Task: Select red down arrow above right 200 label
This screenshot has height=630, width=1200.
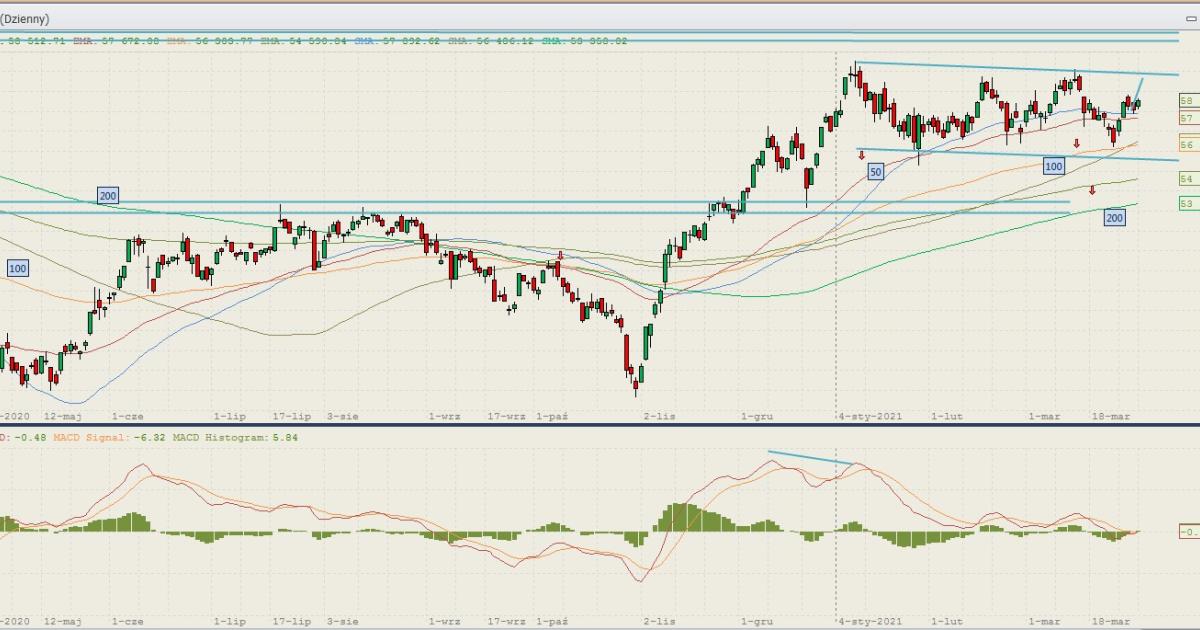Action: click(1092, 190)
